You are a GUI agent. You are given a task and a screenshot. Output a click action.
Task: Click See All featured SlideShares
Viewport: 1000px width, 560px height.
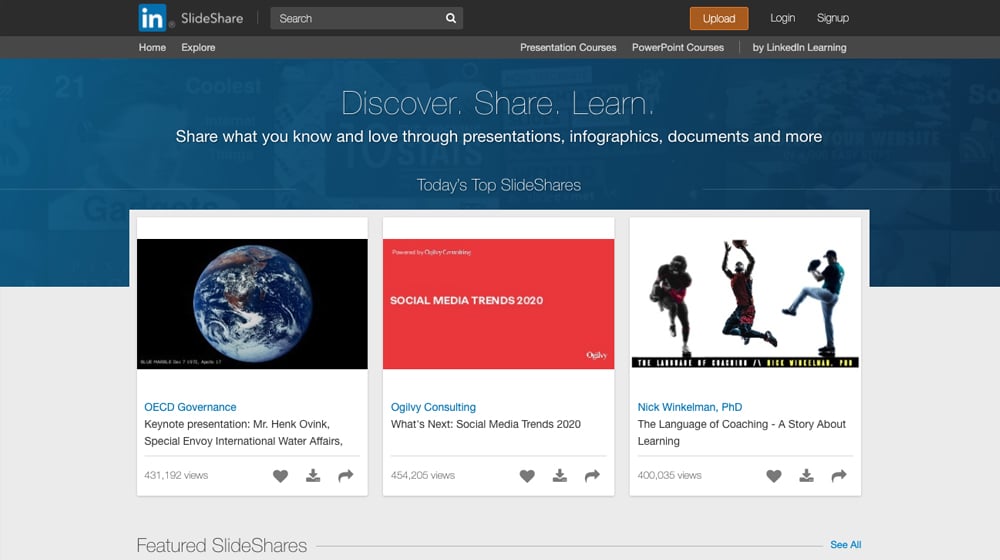pos(846,545)
